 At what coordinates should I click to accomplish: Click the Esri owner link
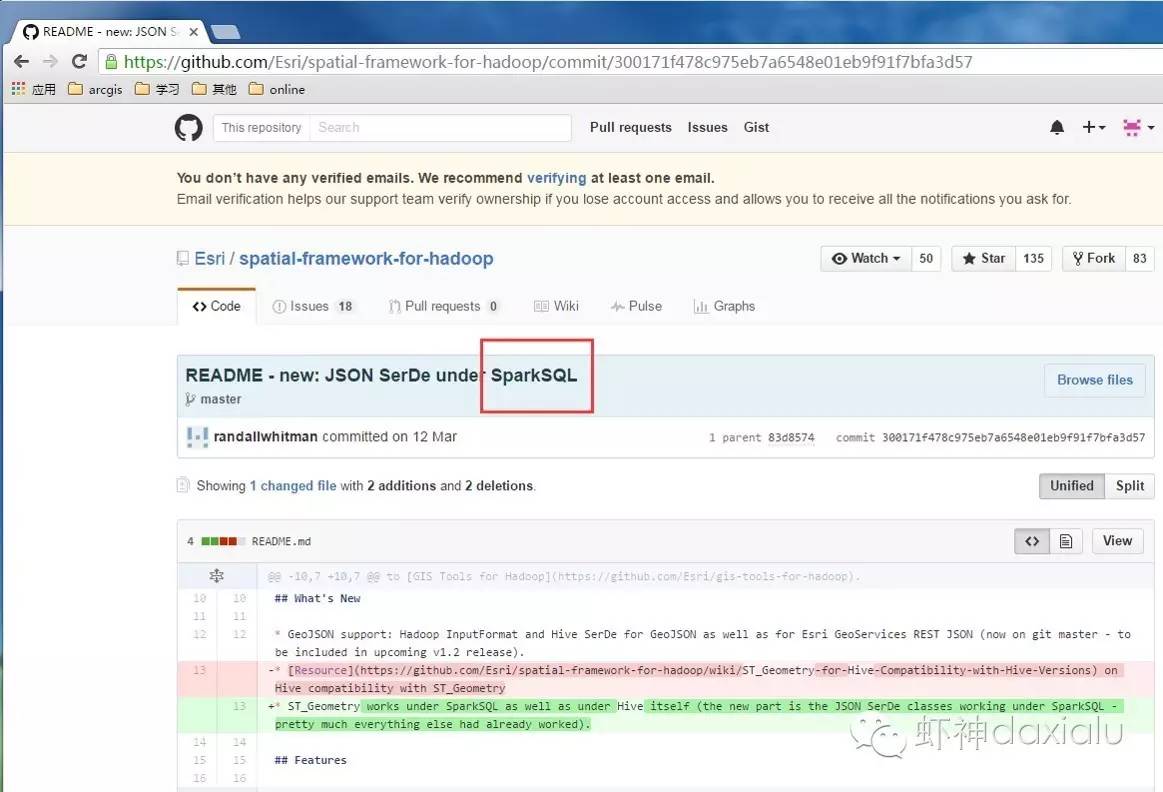(209, 258)
